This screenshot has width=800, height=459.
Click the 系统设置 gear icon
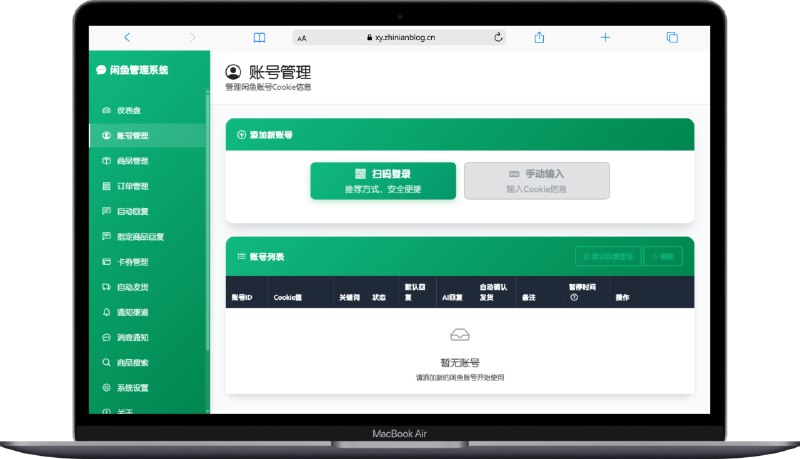point(106,388)
